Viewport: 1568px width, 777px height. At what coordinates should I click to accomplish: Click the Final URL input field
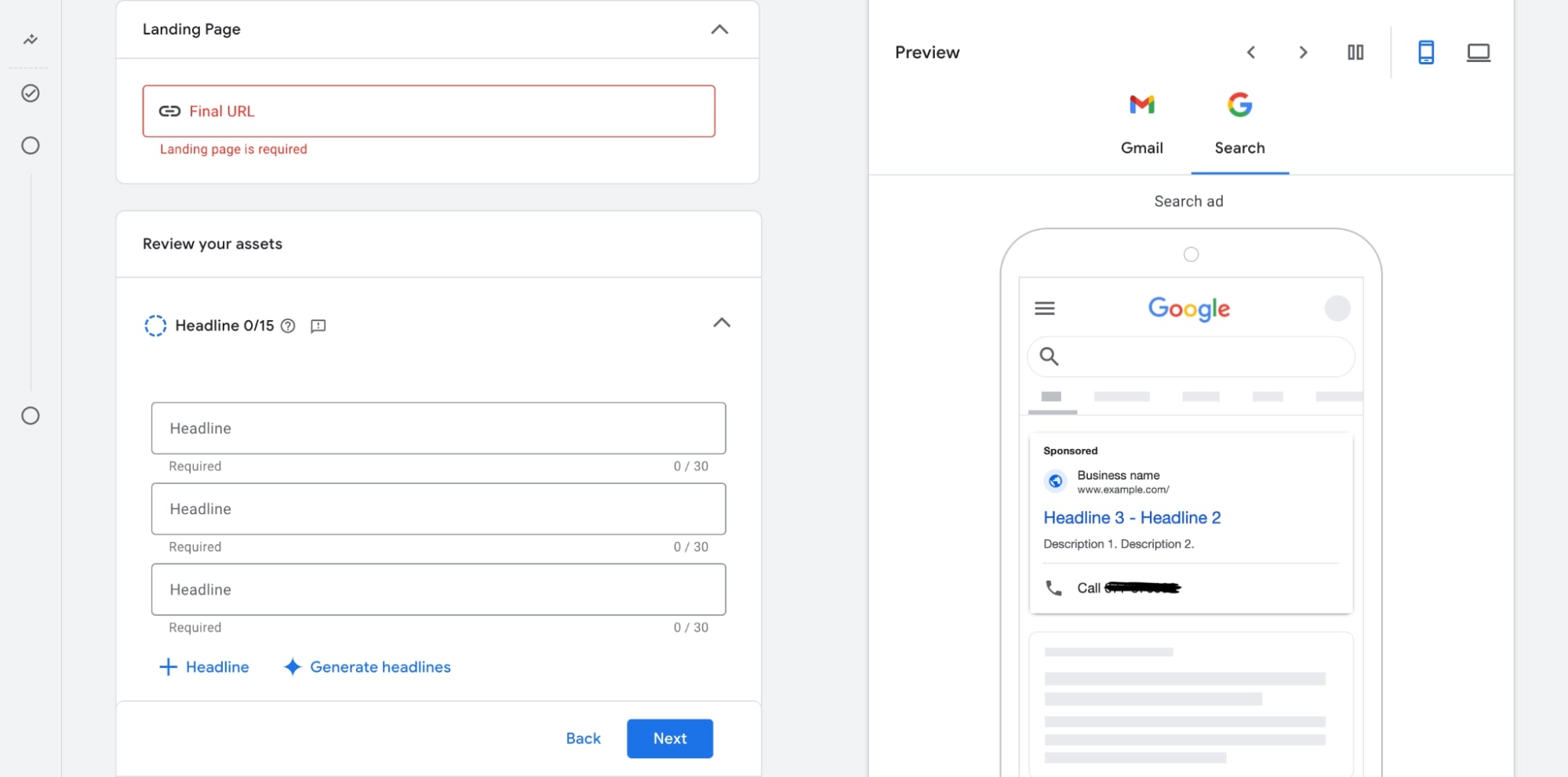(x=428, y=111)
